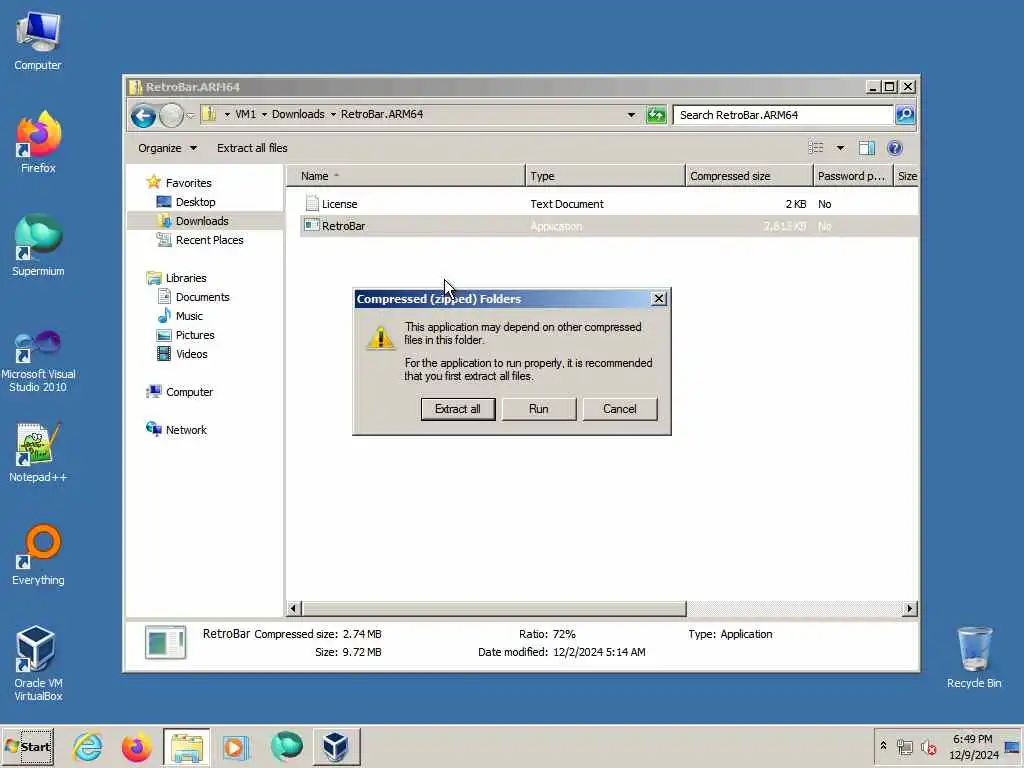Open Supermium from taskbar
This screenshot has height=768, width=1024.
286,746
